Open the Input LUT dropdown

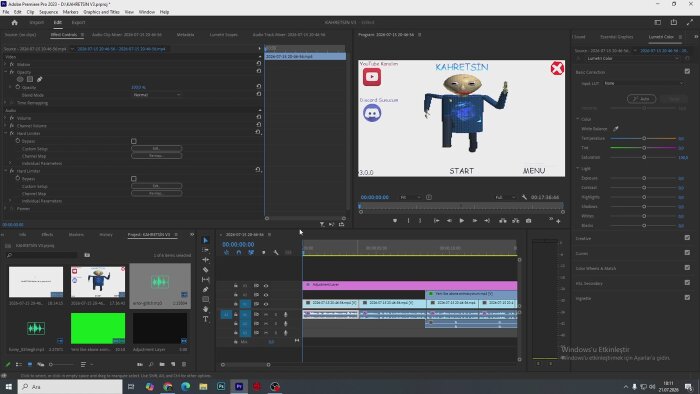pyautogui.click(x=643, y=83)
